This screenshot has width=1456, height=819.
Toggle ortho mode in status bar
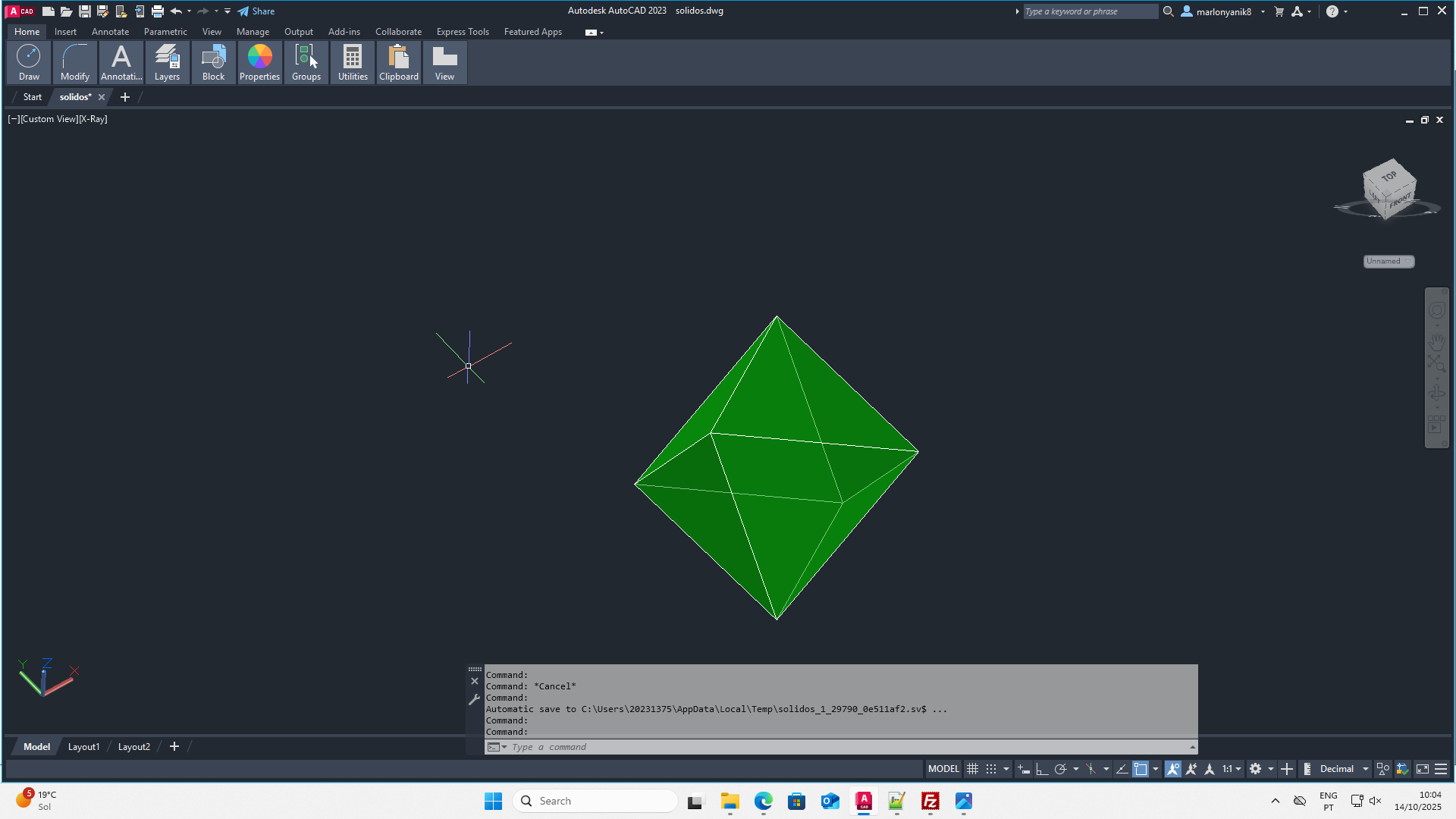pos(1042,769)
